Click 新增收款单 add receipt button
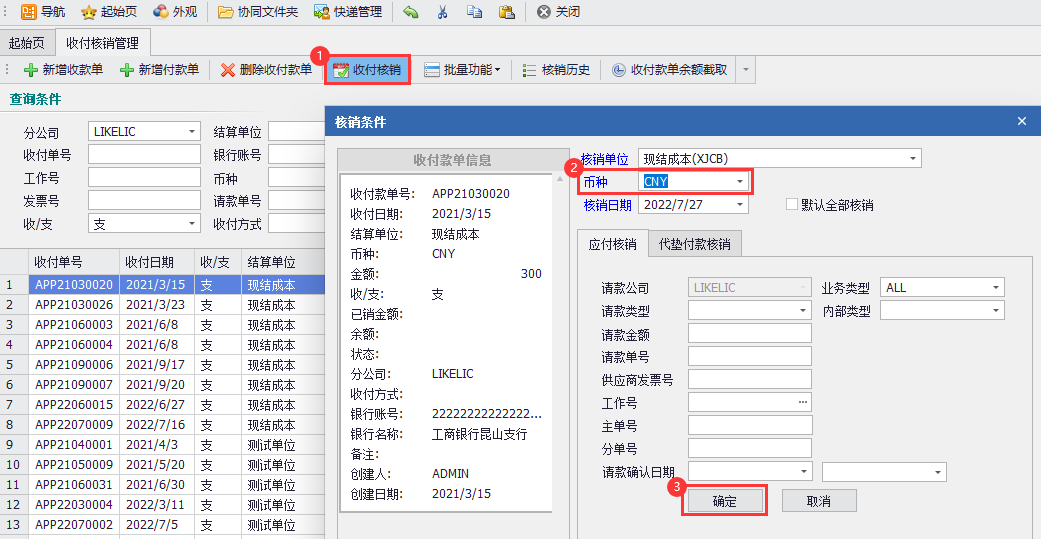 (x=62, y=70)
